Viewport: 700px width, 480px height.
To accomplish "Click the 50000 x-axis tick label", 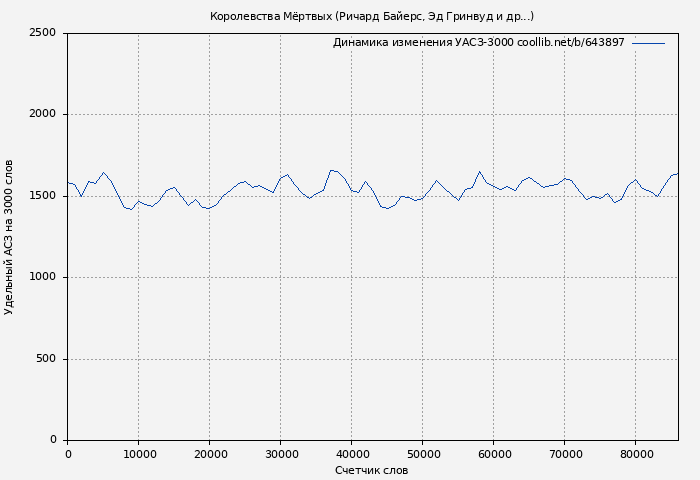I will pos(423,454).
